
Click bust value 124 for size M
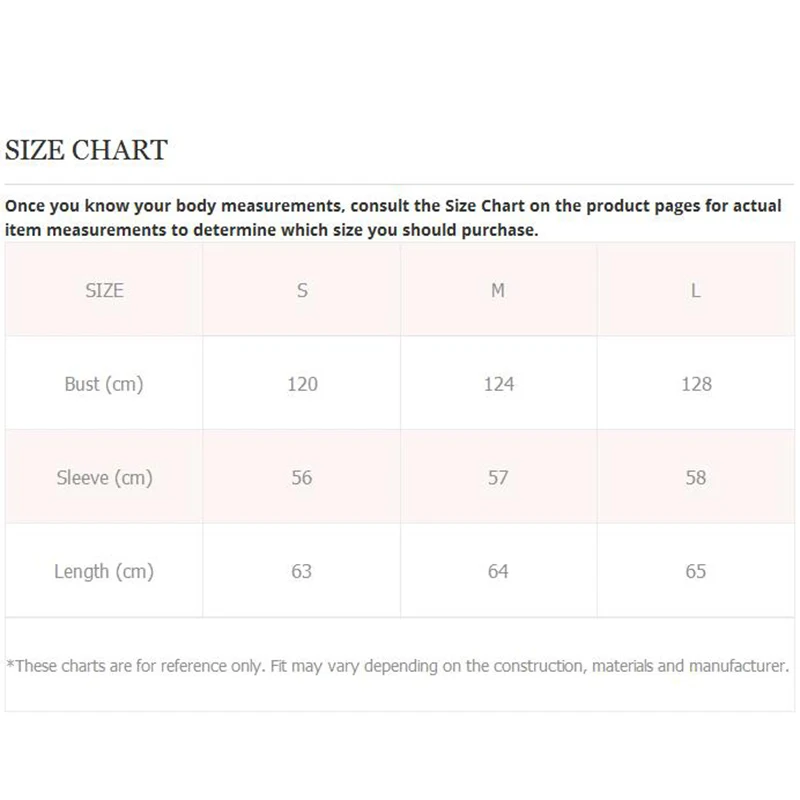[x=498, y=384]
